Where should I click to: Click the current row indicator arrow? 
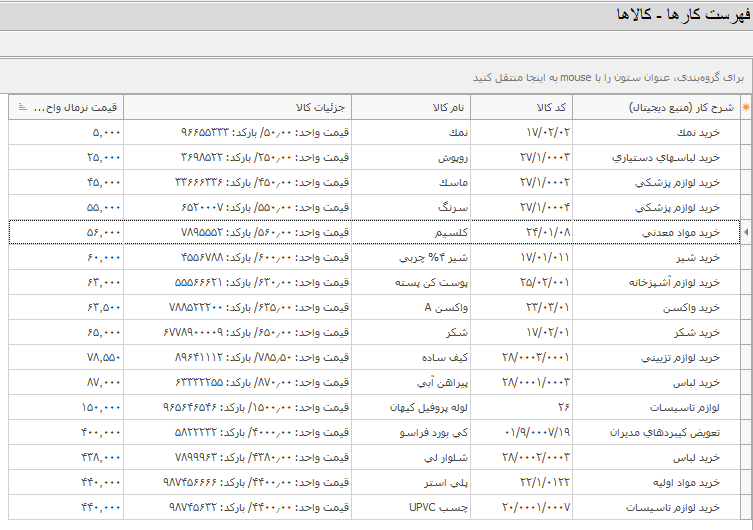tap(745, 232)
